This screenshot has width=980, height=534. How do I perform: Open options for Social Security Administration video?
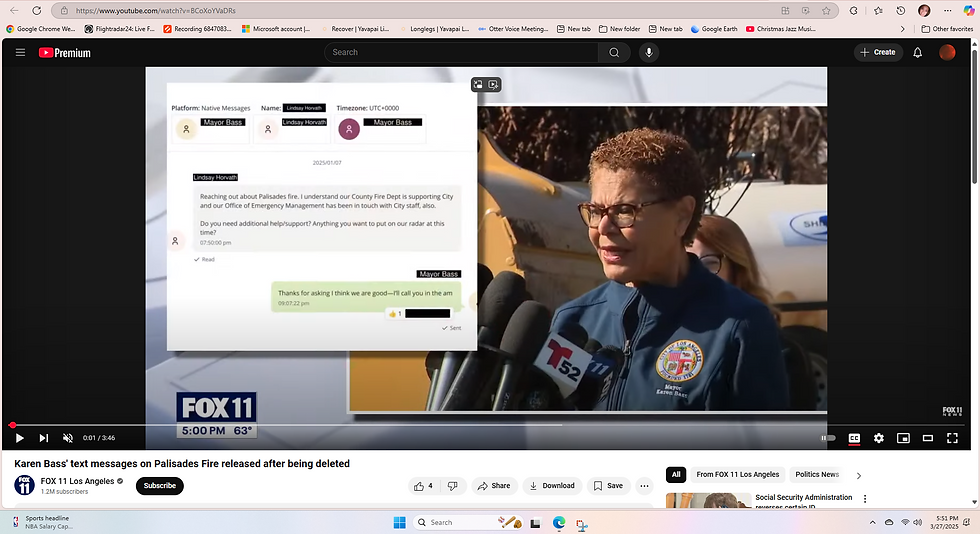click(x=865, y=499)
